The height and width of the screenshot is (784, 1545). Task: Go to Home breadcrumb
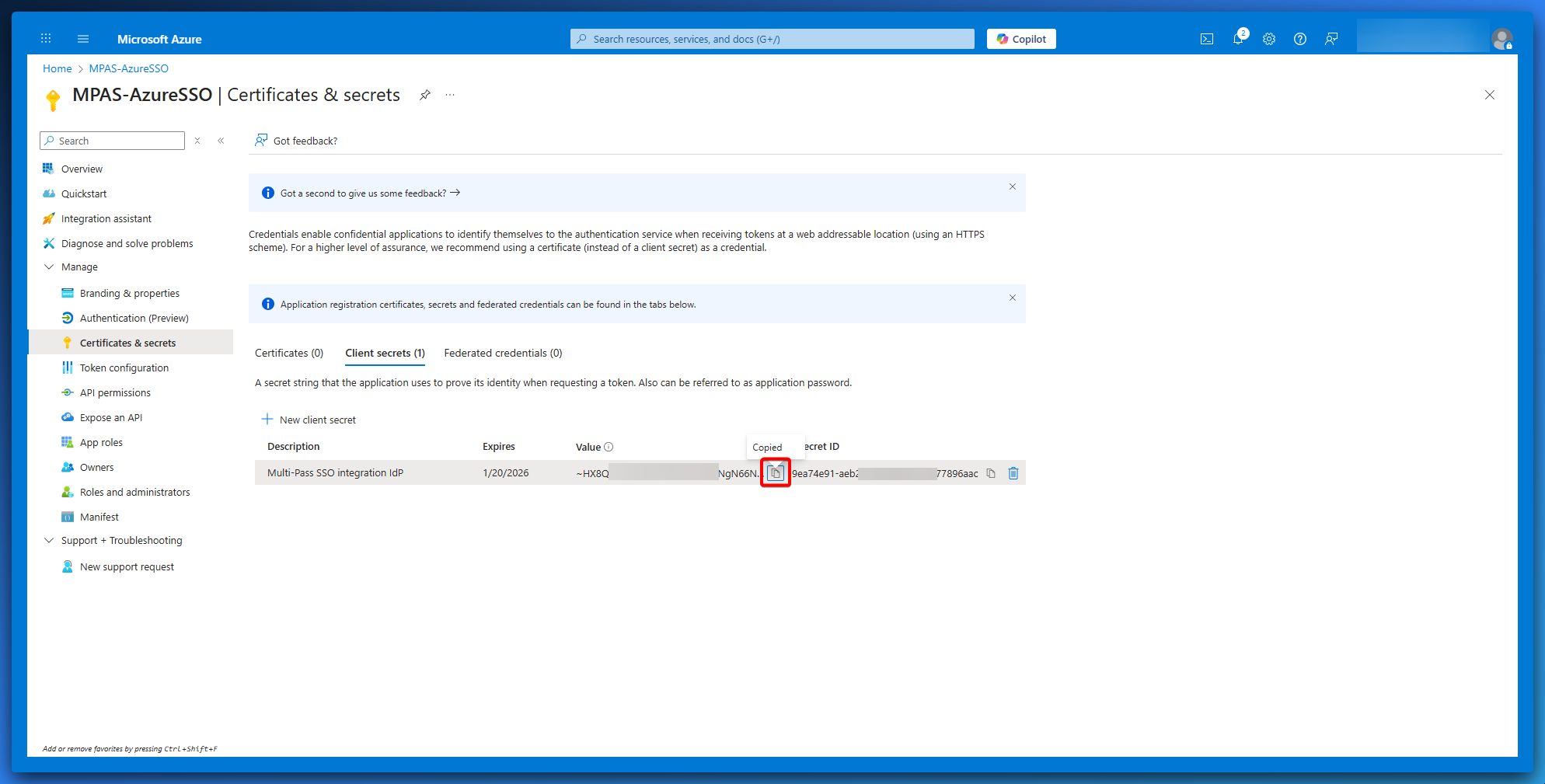pyautogui.click(x=57, y=68)
